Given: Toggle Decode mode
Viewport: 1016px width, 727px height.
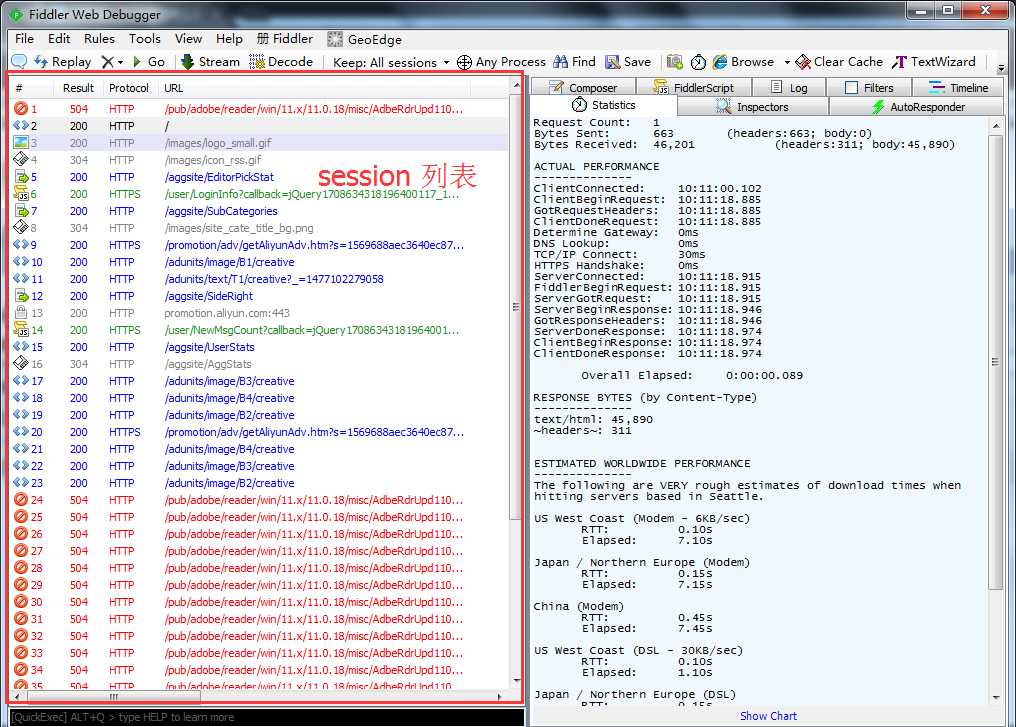Looking at the screenshot, I should [281, 62].
